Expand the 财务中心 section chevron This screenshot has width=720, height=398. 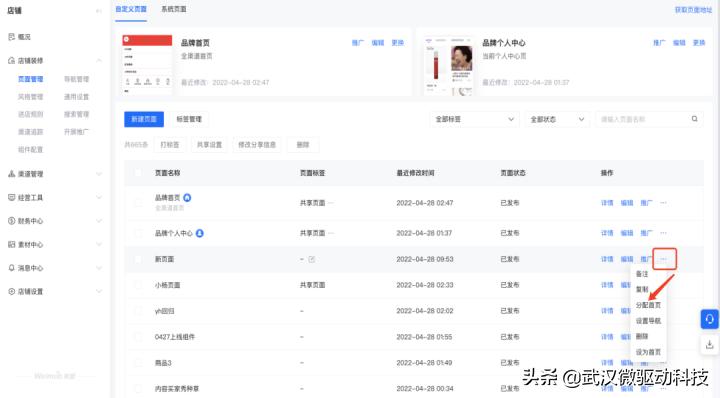[99, 221]
